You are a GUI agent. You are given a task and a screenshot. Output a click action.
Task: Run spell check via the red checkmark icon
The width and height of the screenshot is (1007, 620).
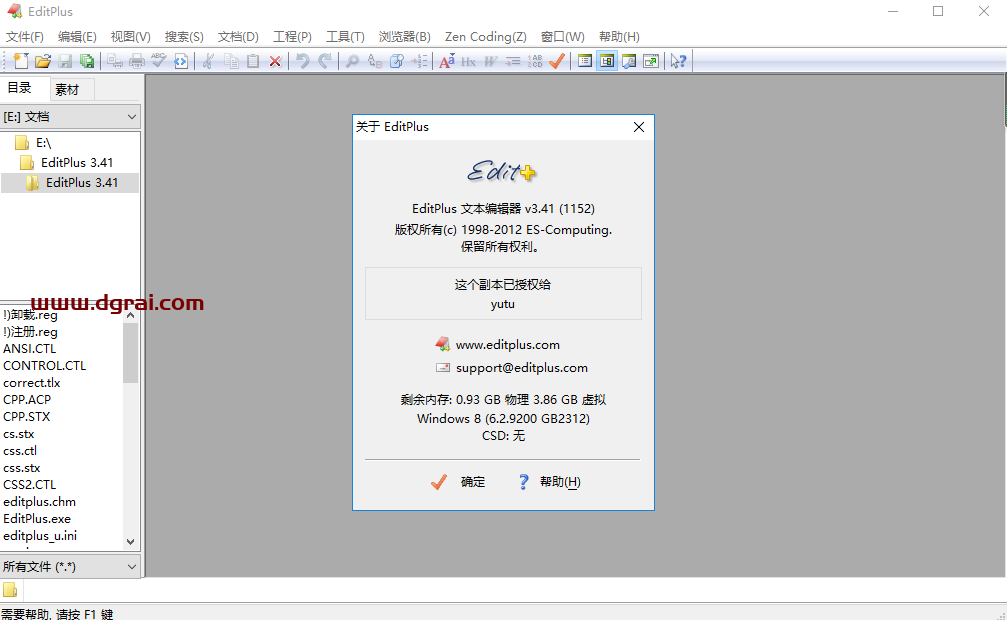click(x=556, y=61)
